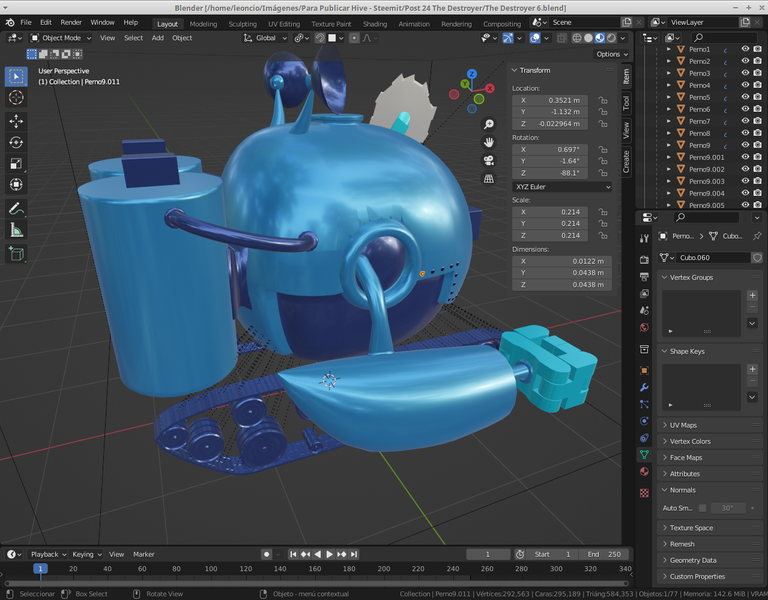Image resolution: width=768 pixels, height=600 pixels.
Task: Click the Cubo.060 mesh name field
Action: 713,258
